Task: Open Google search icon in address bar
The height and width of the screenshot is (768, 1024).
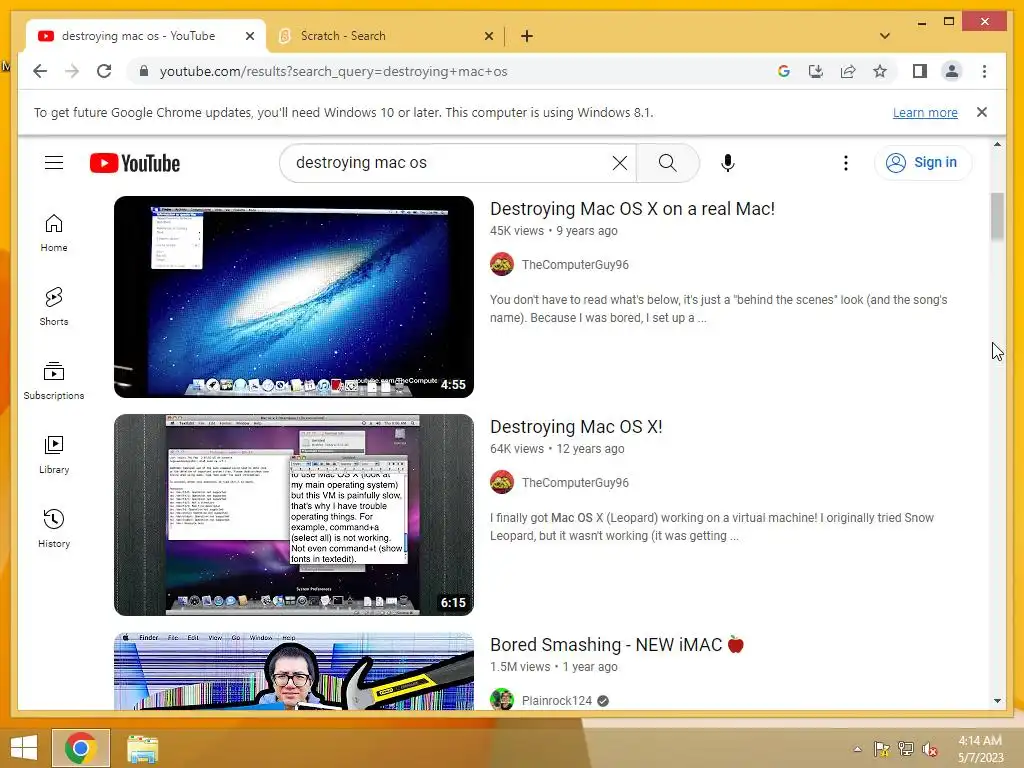Action: [784, 71]
